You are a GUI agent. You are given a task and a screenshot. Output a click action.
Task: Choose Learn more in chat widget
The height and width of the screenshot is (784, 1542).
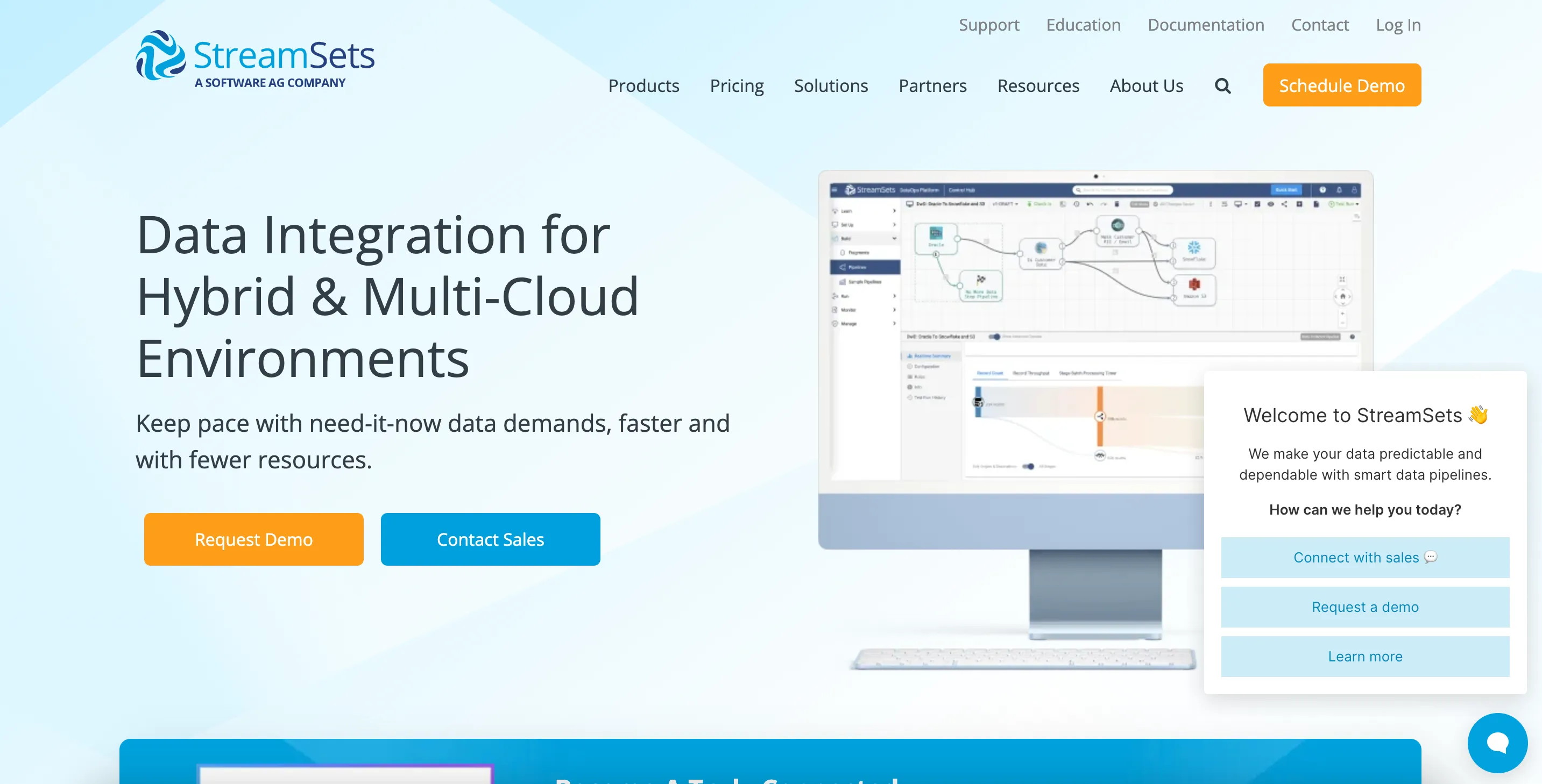(x=1365, y=657)
